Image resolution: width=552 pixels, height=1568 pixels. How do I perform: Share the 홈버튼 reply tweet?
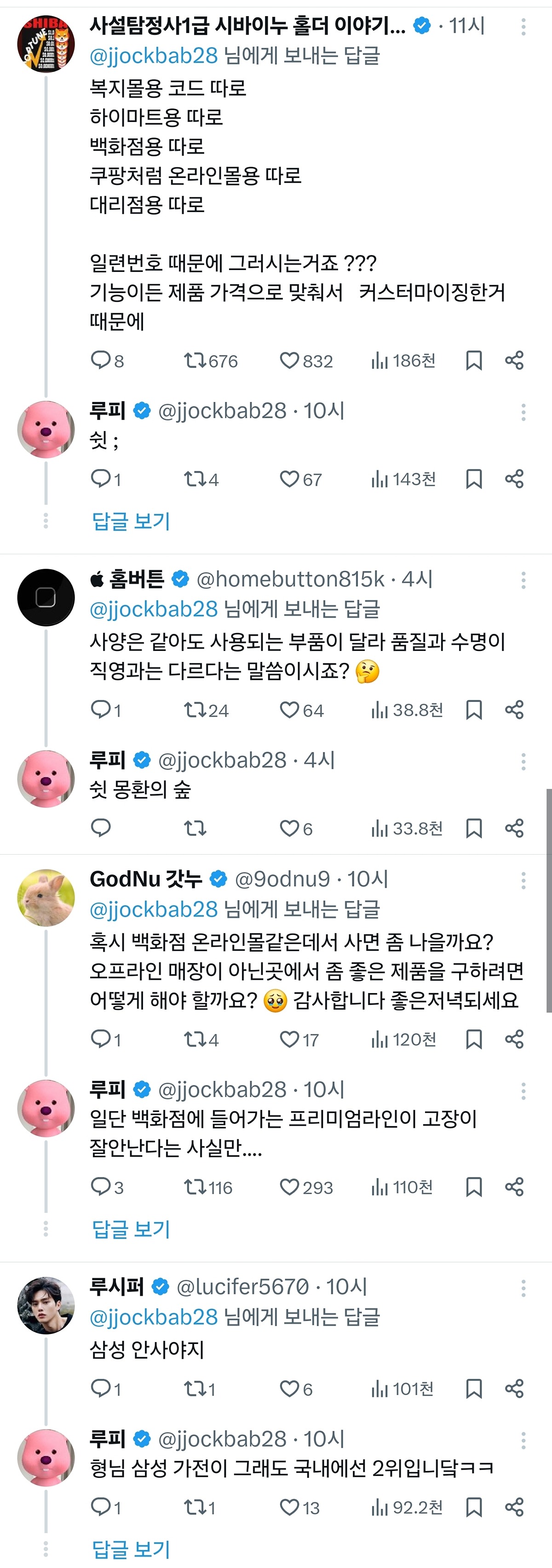pyautogui.click(x=514, y=710)
